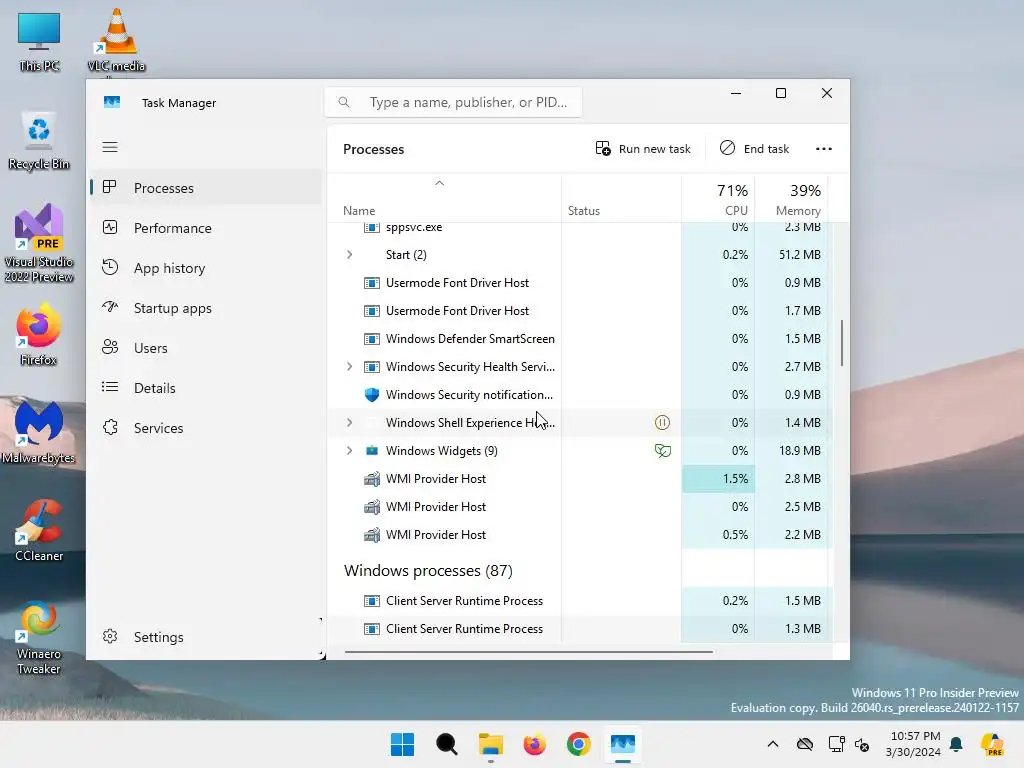This screenshot has height=768, width=1024.
Task: Click the search magnifier icon in Task Manager
Action: pos(344,102)
